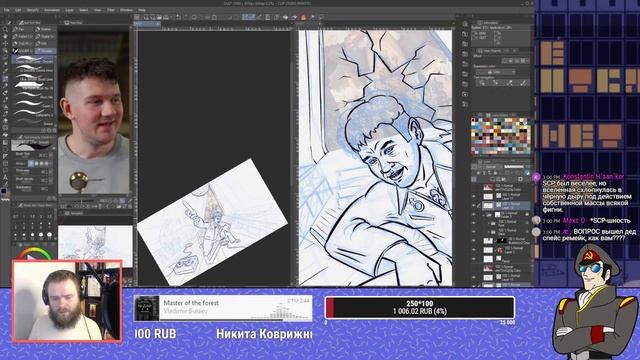Click the first icon at command bar's left end
The image size is (640, 360).
point(138,17)
